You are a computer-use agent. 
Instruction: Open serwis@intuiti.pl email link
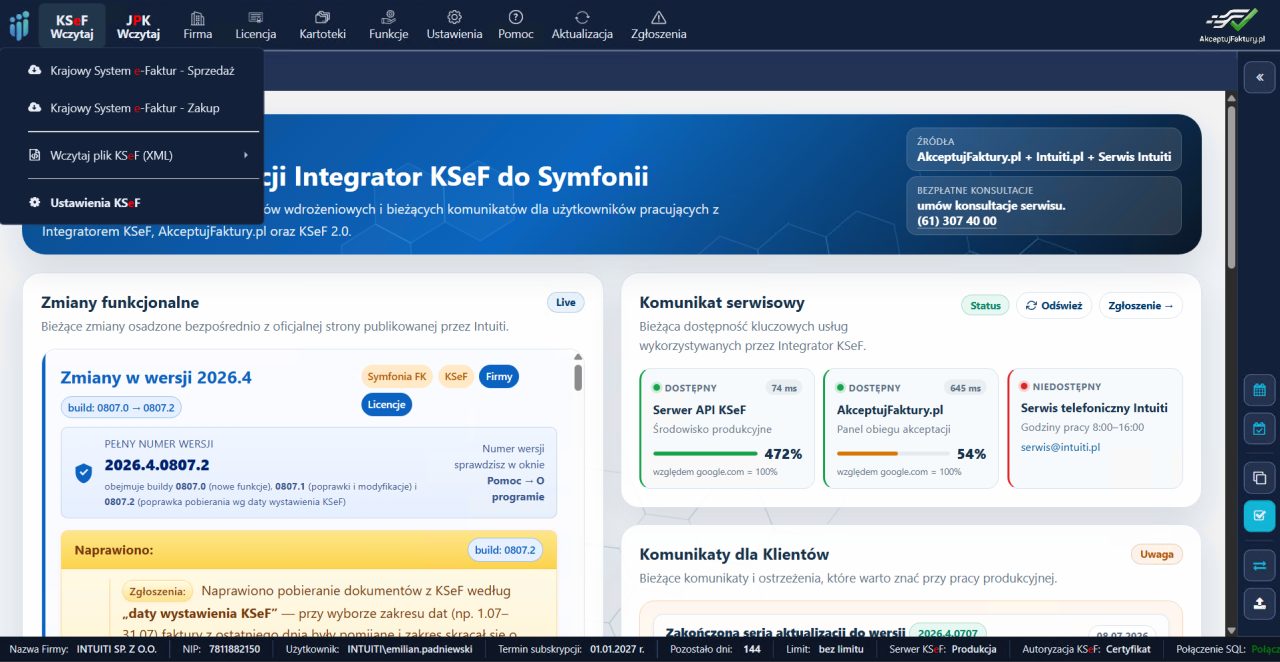pos(1060,447)
